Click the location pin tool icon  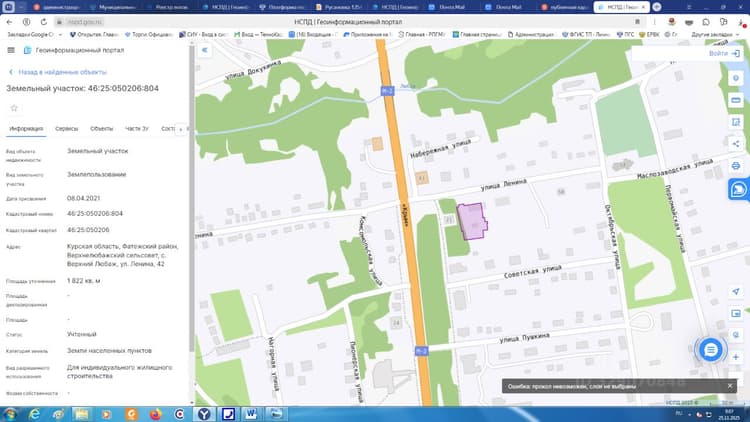pos(736,78)
